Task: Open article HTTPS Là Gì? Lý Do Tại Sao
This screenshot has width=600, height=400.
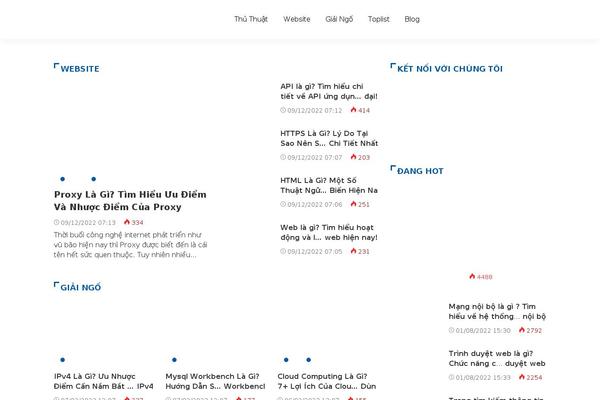Action: click(x=329, y=138)
